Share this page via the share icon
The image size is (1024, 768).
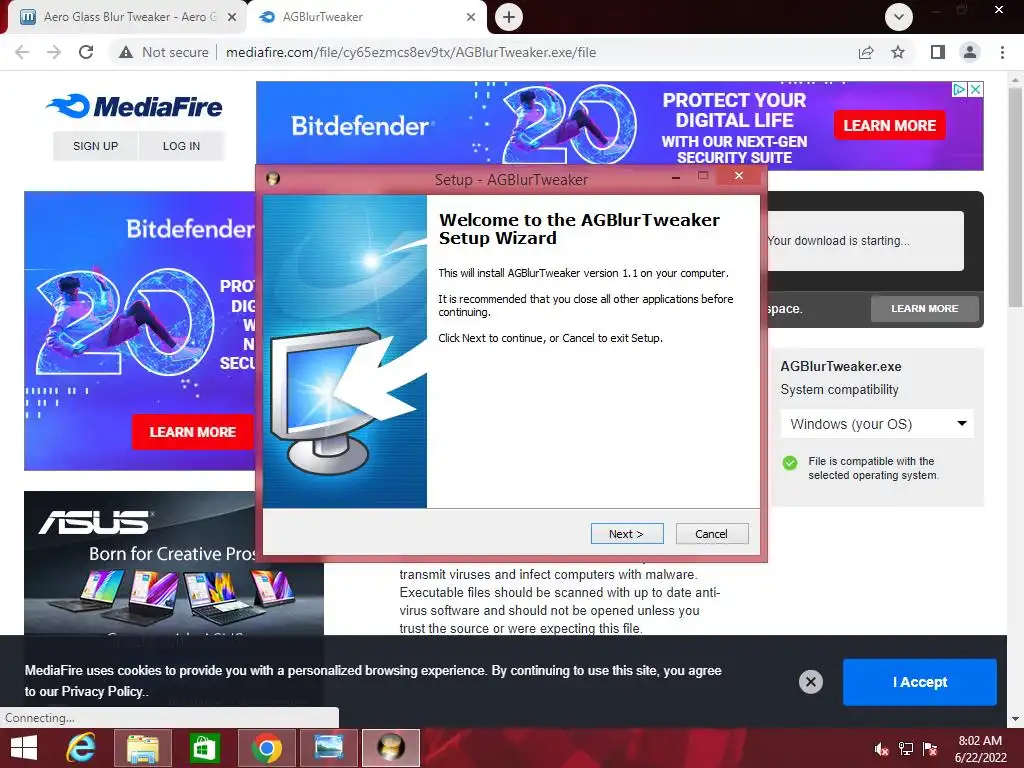(x=866, y=52)
